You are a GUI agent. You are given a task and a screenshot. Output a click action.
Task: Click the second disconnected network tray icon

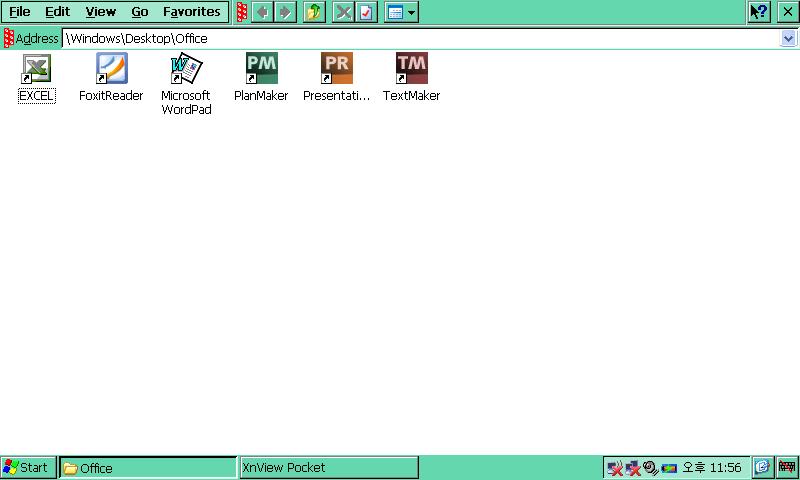coord(633,467)
